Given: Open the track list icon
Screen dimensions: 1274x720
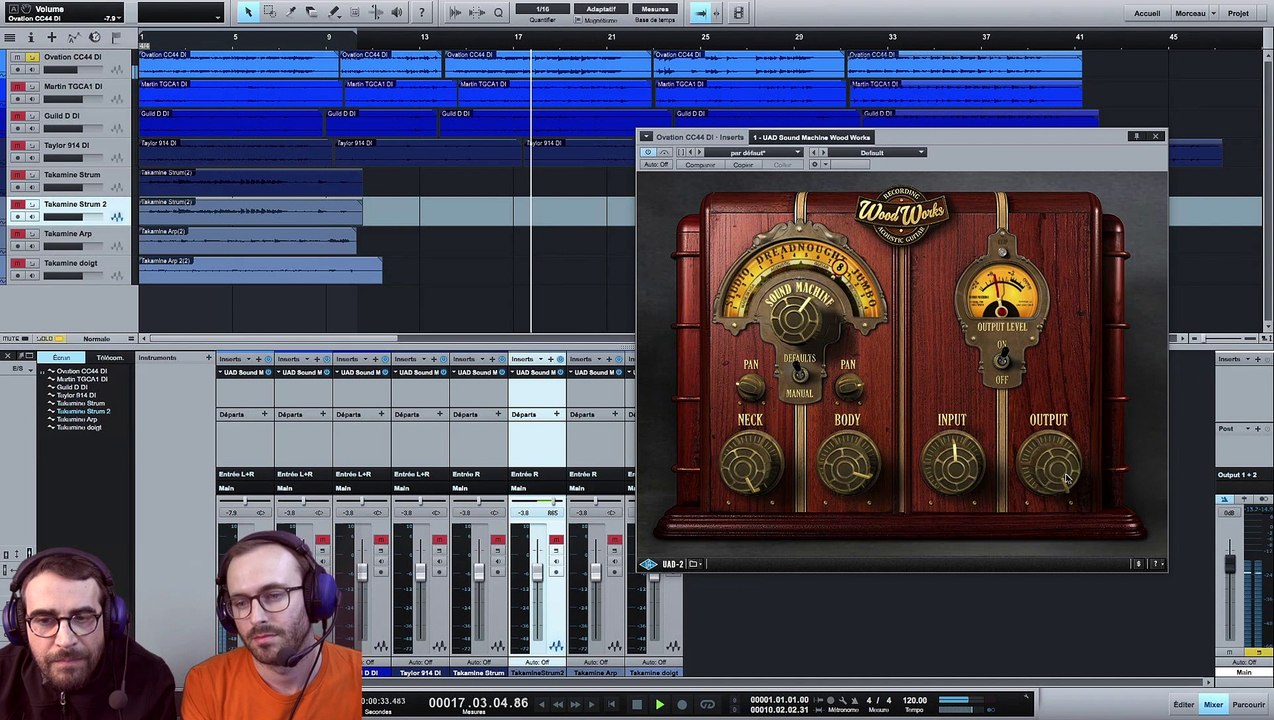Looking at the screenshot, I should [x=10, y=38].
